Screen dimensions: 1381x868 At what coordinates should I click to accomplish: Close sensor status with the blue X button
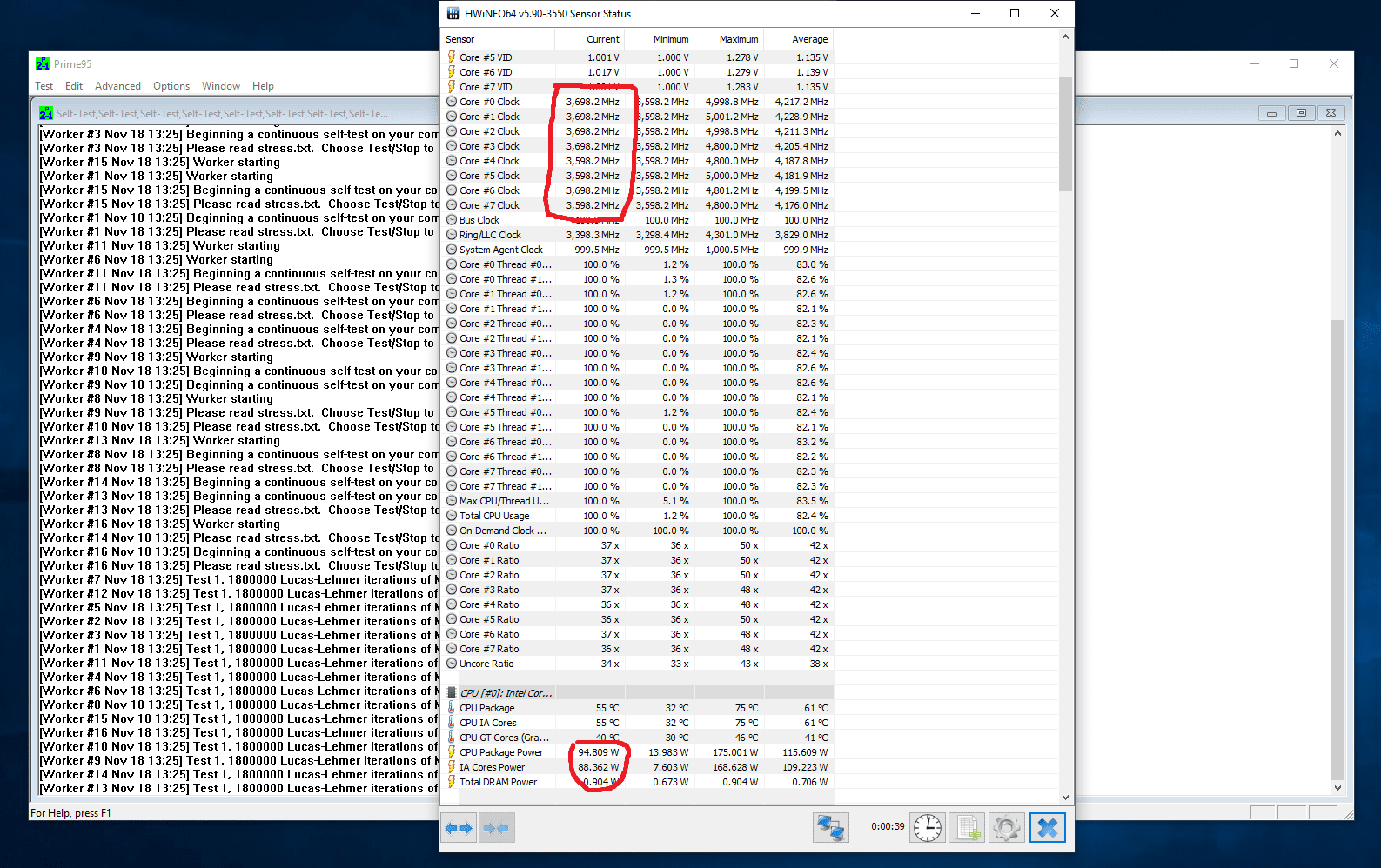coord(1048,827)
